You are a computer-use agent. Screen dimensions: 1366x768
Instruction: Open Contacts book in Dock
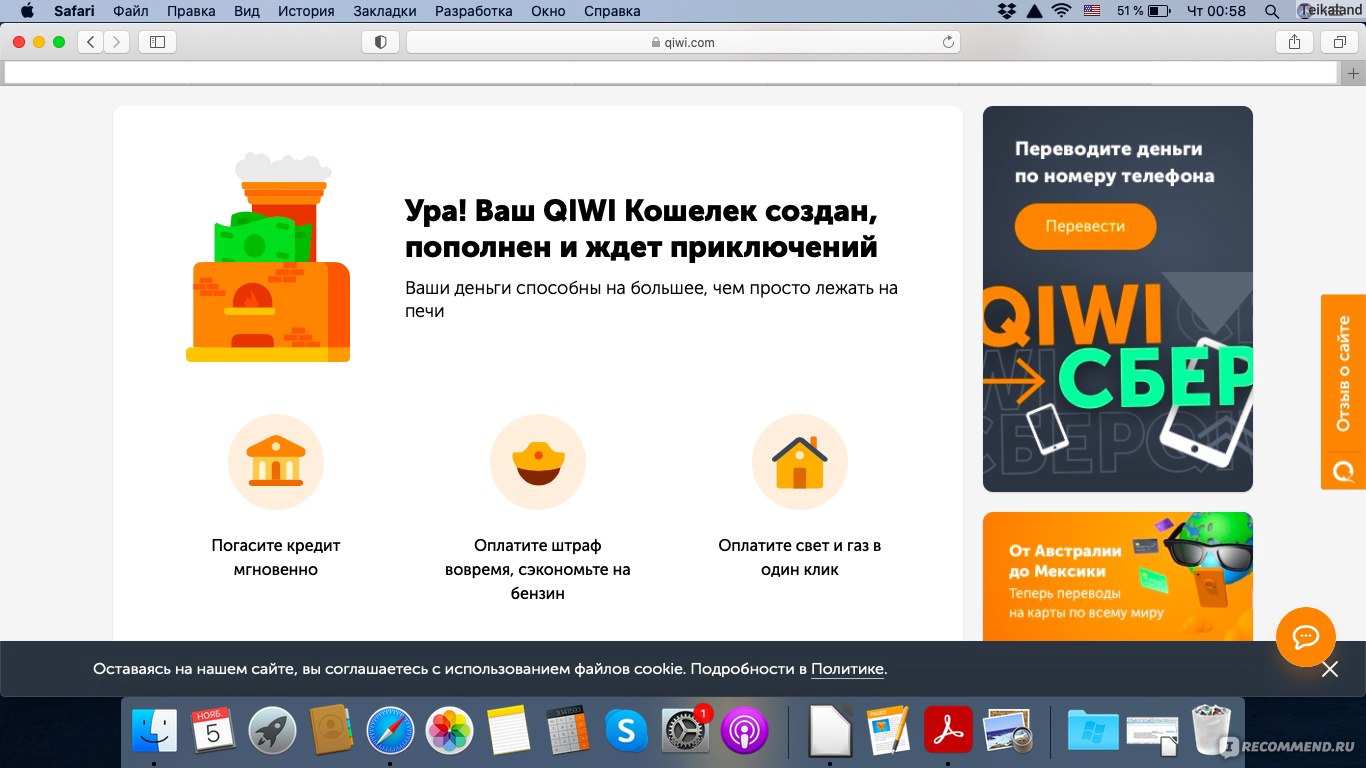(x=331, y=731)
